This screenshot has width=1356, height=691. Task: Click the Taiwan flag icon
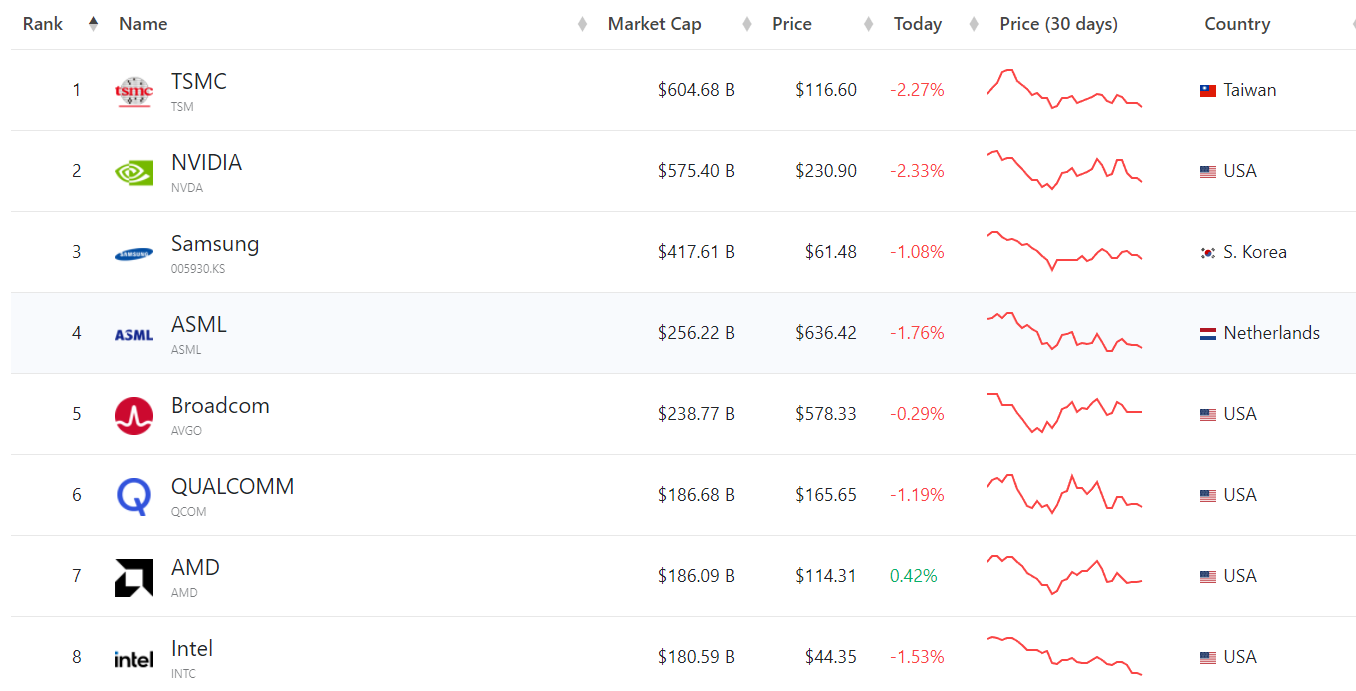(x=1208, y=90)
